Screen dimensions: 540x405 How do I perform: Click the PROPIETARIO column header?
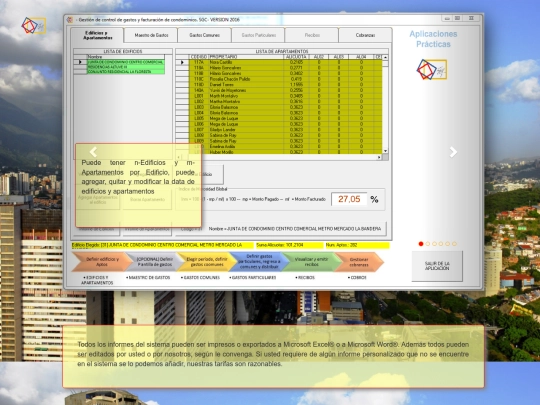(x=246, y=57)
